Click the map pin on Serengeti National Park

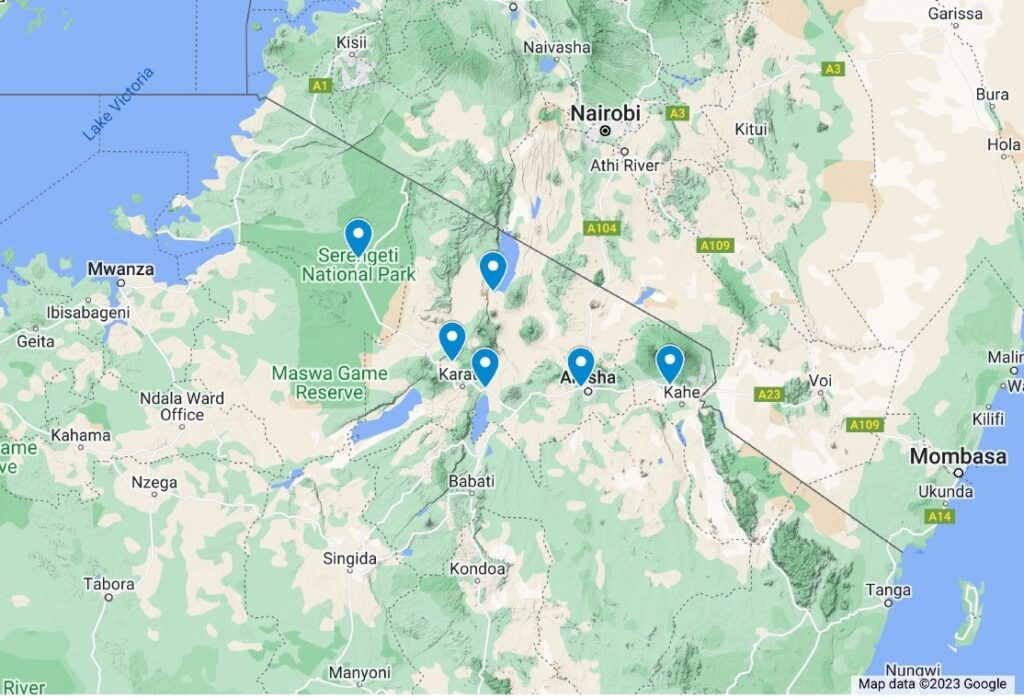(x=358, y=236)
